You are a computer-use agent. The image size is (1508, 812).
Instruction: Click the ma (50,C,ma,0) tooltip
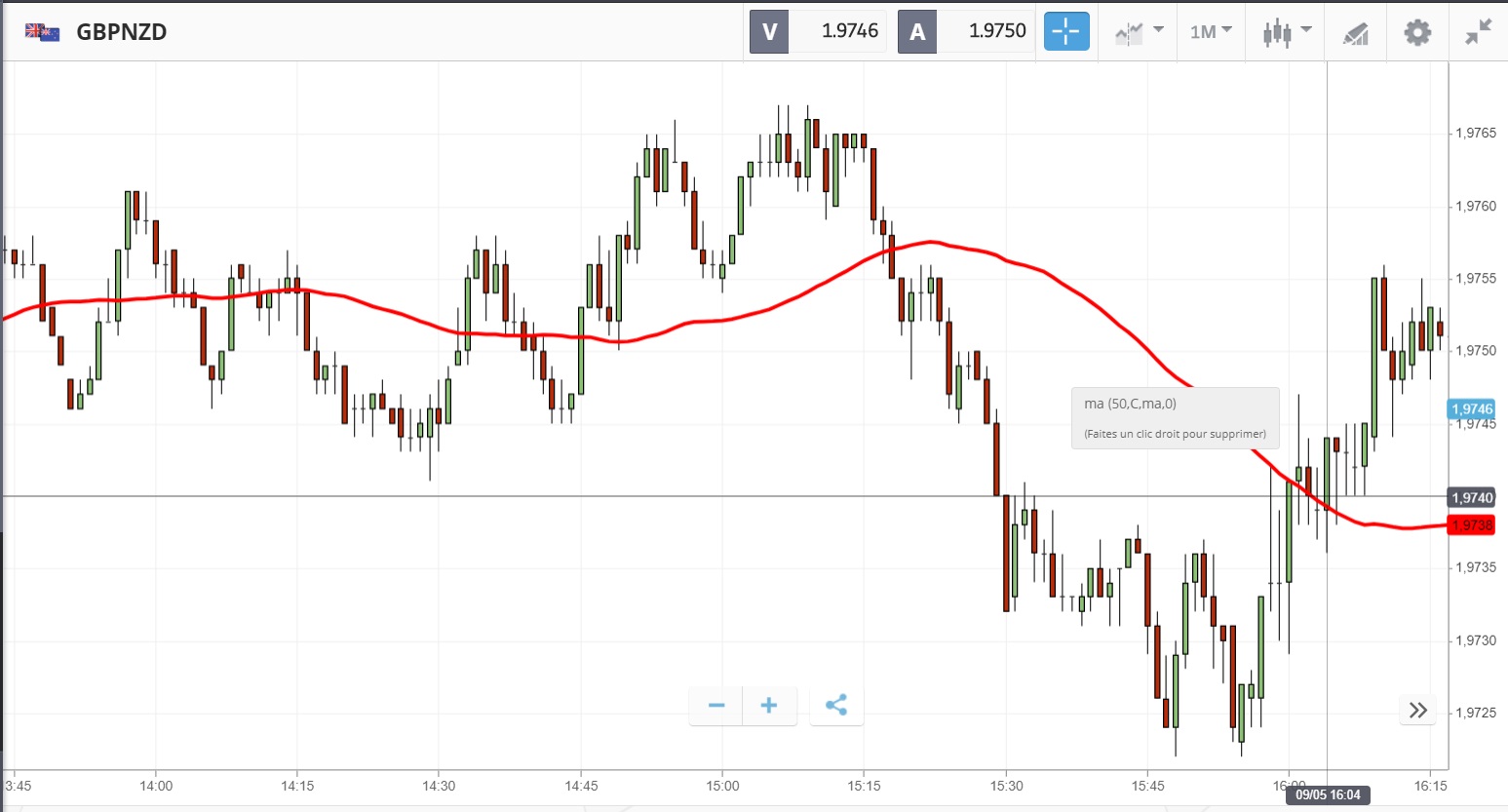coord(1175,417)
